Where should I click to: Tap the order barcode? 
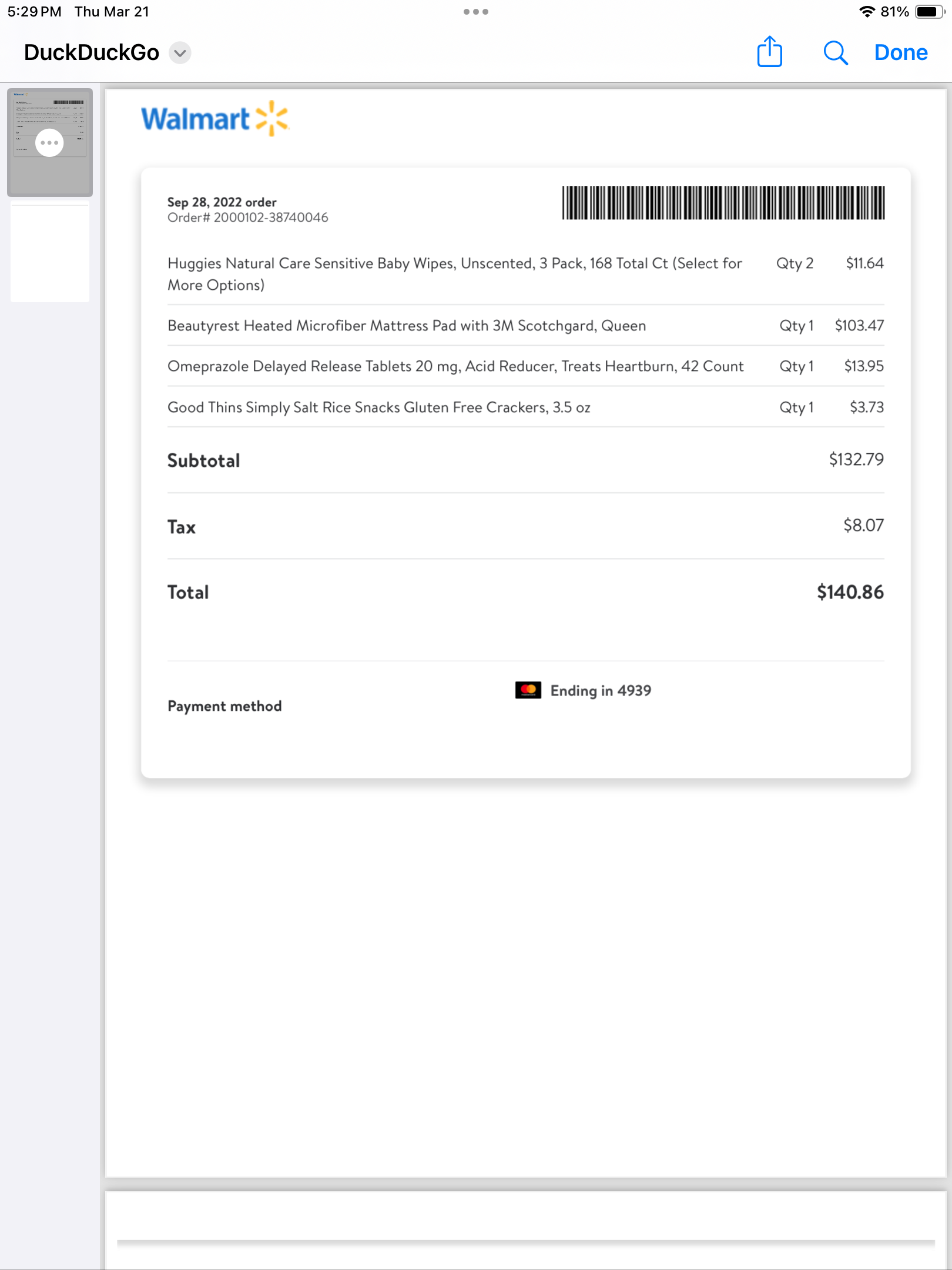(723, 203)
